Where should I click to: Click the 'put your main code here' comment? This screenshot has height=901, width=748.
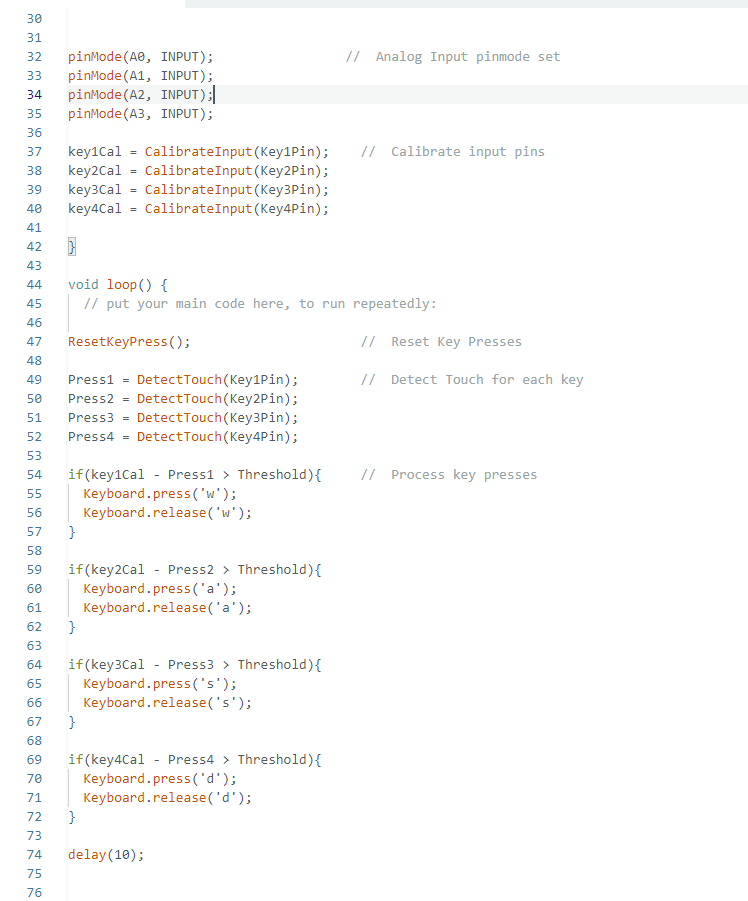pyautogui.click(x=260, y=304)
